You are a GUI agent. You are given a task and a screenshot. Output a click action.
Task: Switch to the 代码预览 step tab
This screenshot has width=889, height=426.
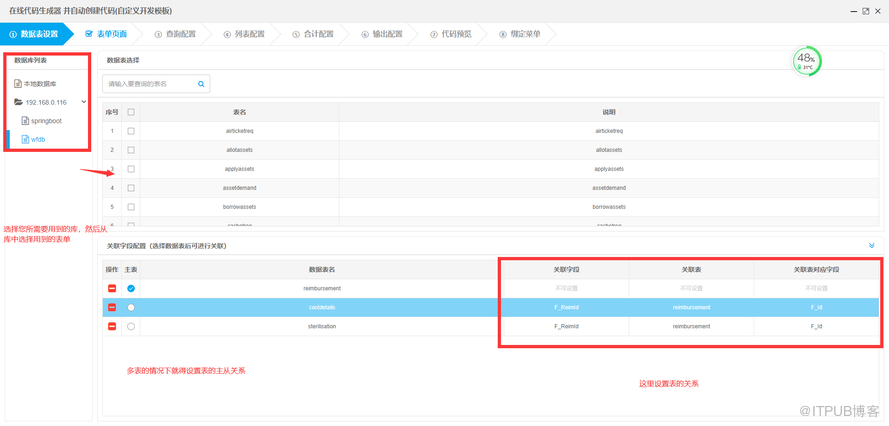(455, 34)
